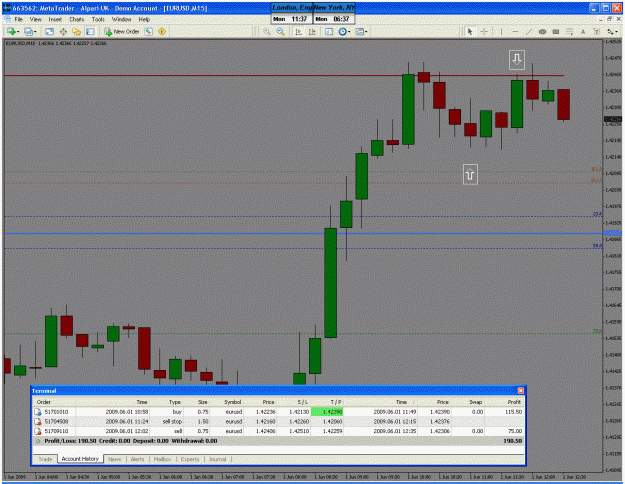This screenshot has height=484, width=625.
Task: Sort by the Symbol column header
Action: [x=232, y=402]
